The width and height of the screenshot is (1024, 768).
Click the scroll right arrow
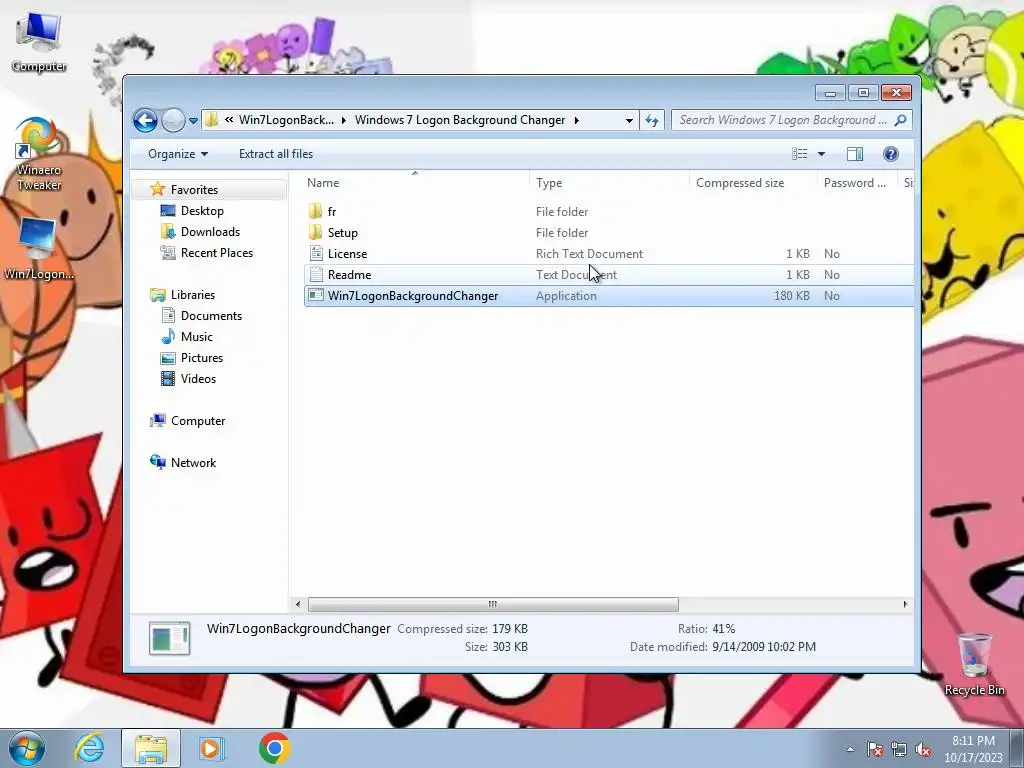pyautogui.click(x=905, y=604)
